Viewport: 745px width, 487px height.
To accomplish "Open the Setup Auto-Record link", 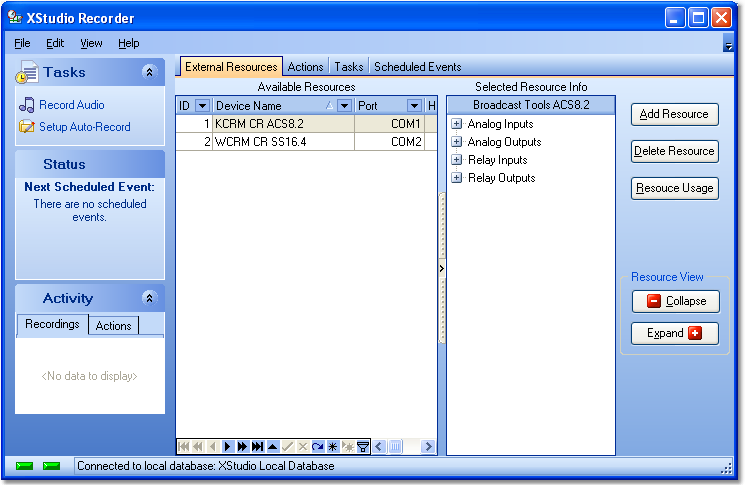I will pyautogui.click(x=85, y=127).
